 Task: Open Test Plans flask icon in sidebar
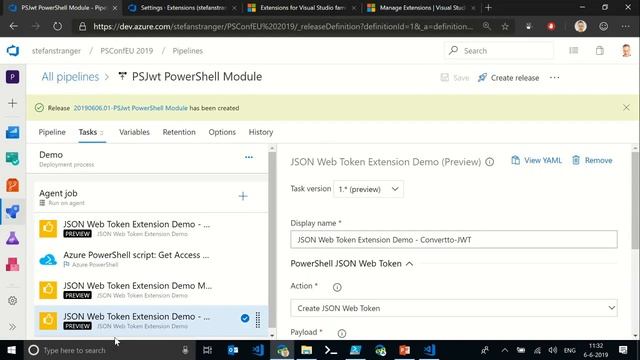point(13,238)
